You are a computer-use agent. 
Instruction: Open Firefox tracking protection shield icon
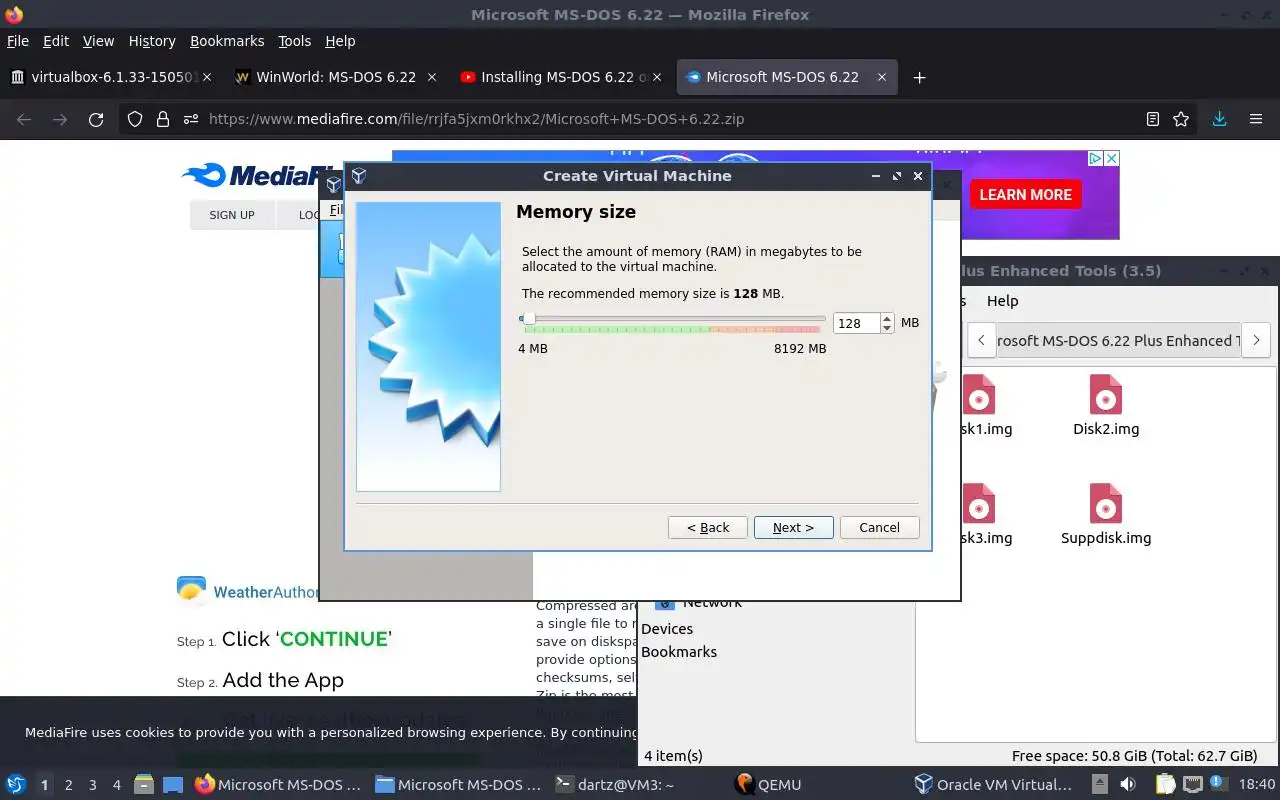pyautogui.click(x=135, y=119)
